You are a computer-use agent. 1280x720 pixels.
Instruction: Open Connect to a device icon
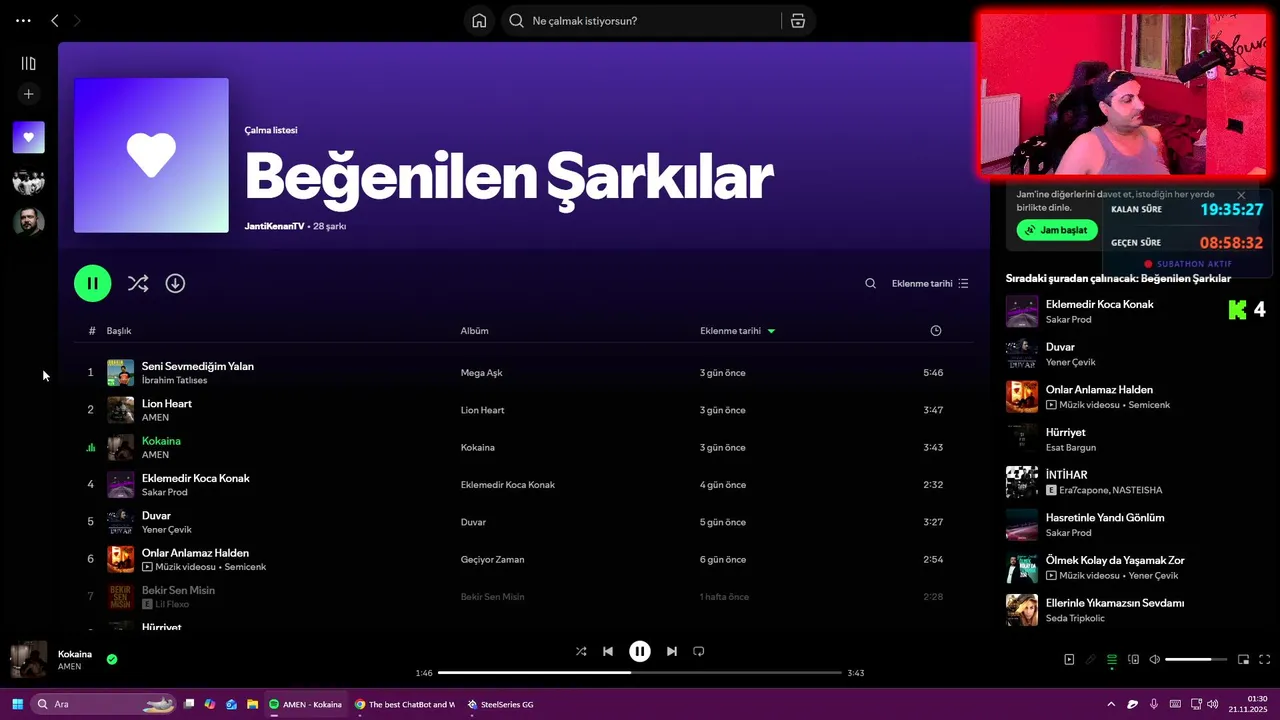(1133, 659)
